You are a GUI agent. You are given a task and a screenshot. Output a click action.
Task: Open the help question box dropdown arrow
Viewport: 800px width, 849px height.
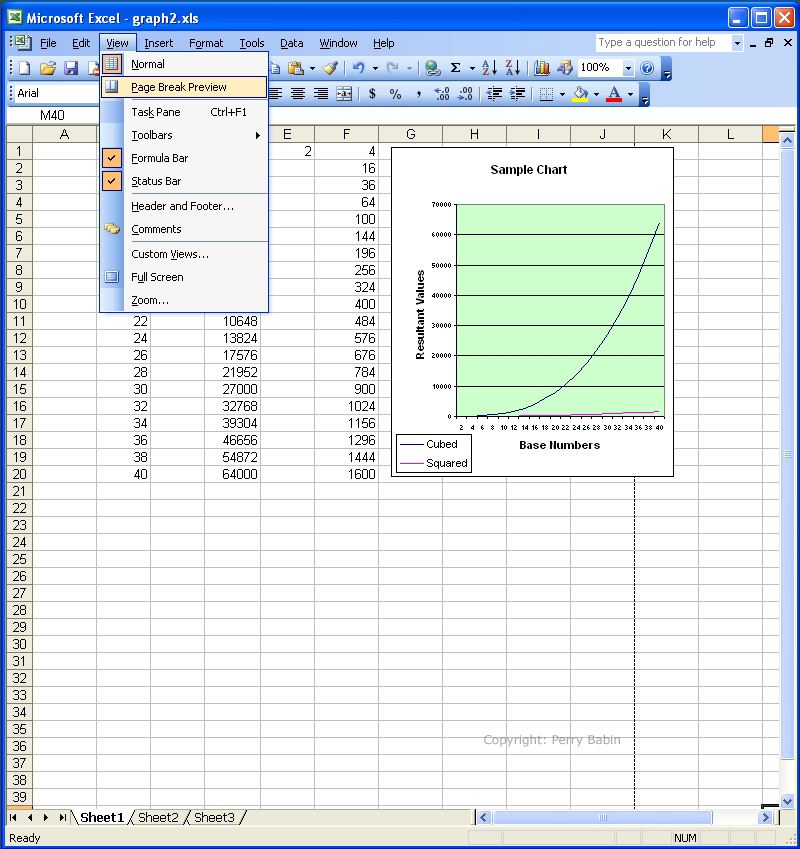tap(737, 43)
